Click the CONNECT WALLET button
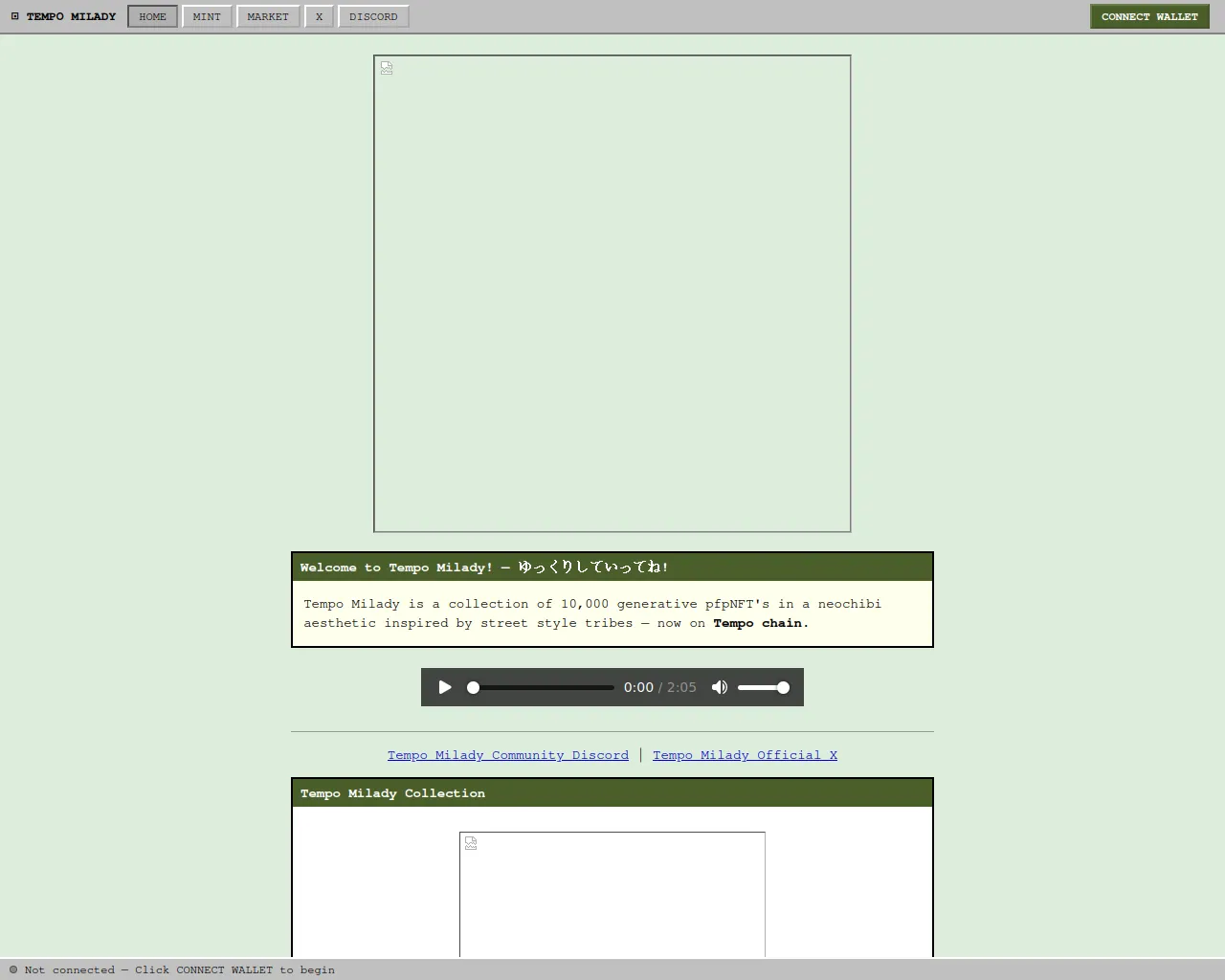Viewport: 1225px width, 980px height. point(1149,16)
